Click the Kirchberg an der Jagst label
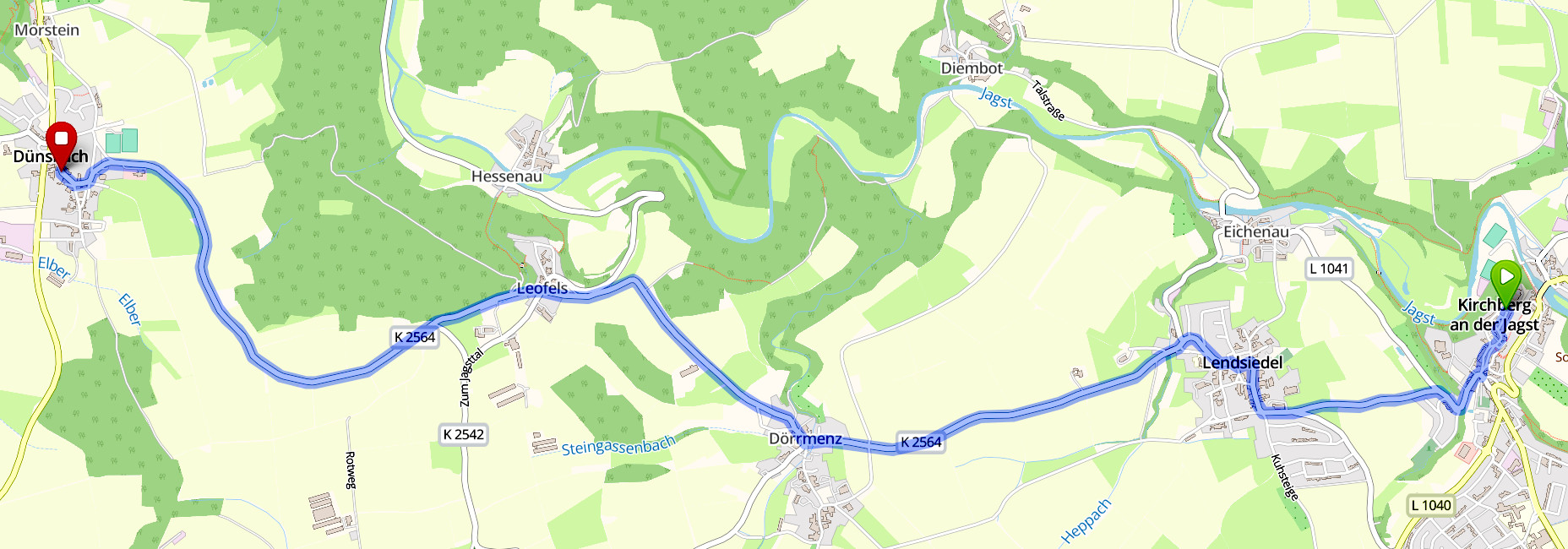 click(1494, 314)
